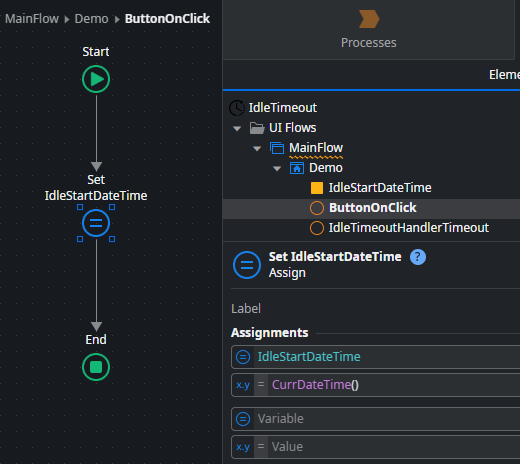Click the assign icon beside empty Variable
520x464 pixels.
[x=243, y=419]
